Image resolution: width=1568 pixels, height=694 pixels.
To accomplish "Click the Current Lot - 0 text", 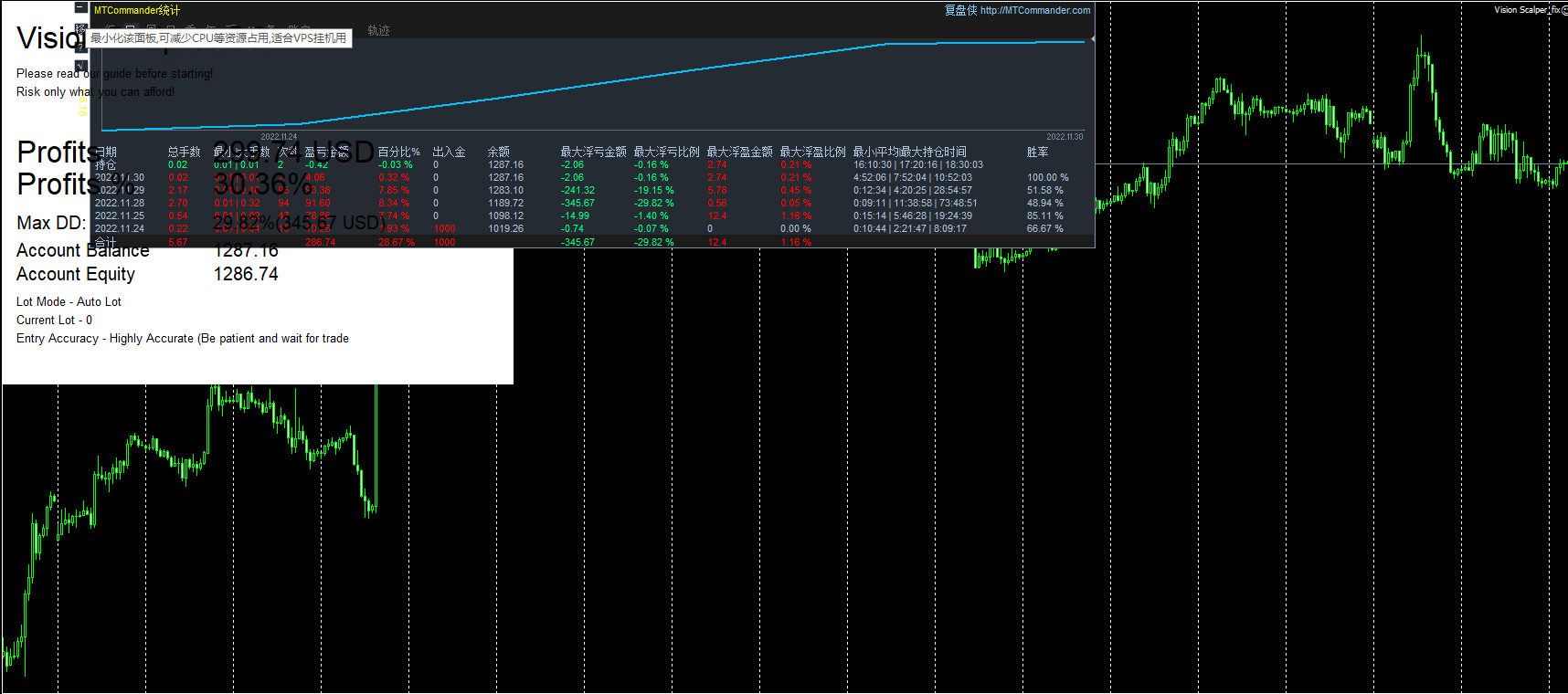I will tap(54, 320).
